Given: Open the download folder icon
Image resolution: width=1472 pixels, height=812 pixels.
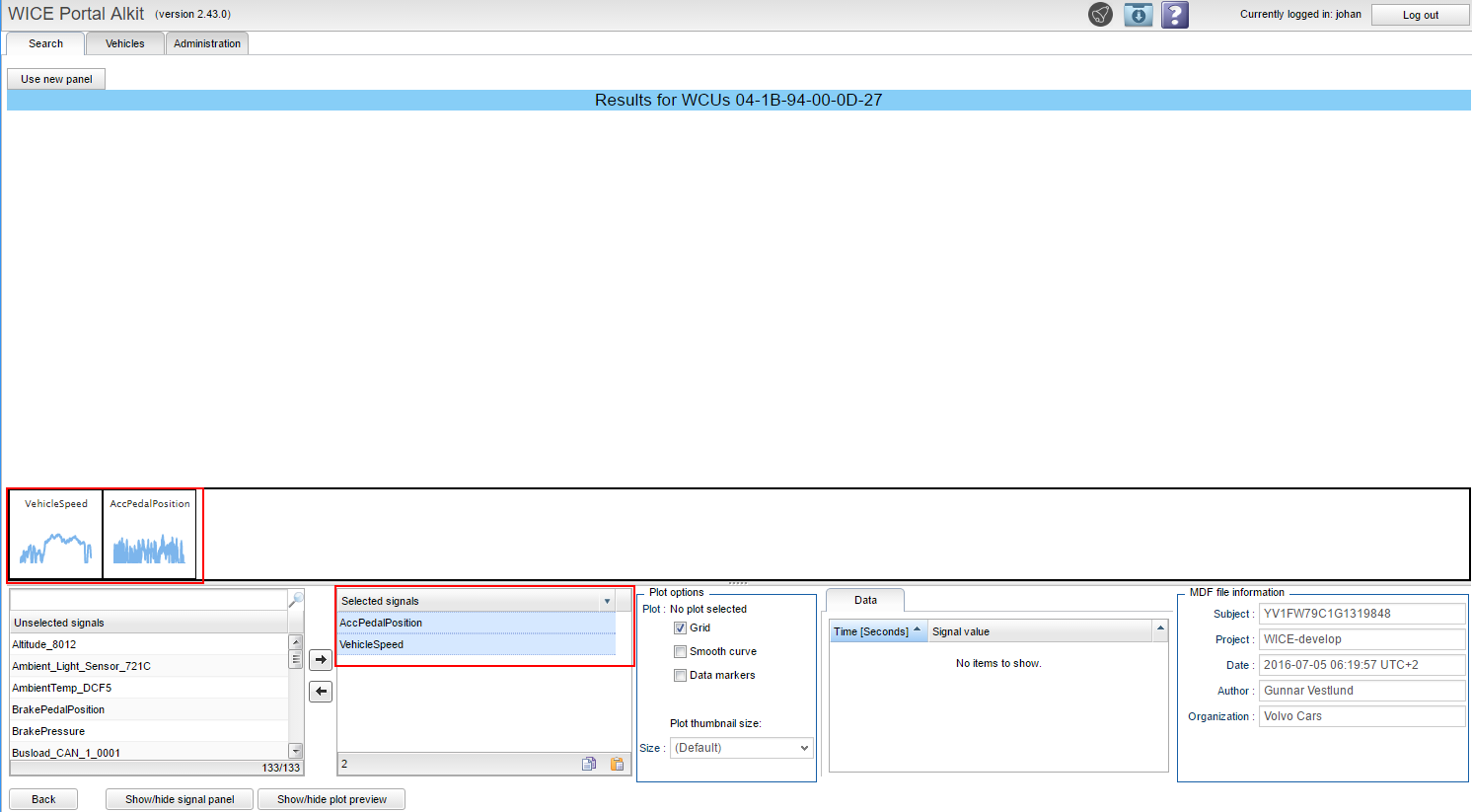Looking at the screenshot, I should click(1138, 15).
